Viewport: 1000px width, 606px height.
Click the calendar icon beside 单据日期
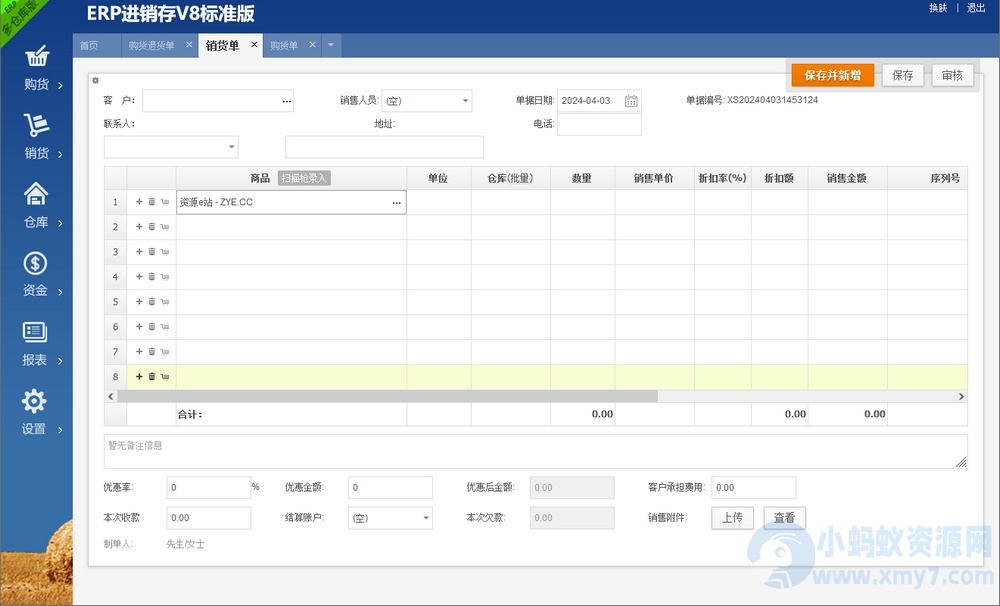point(631,101)
